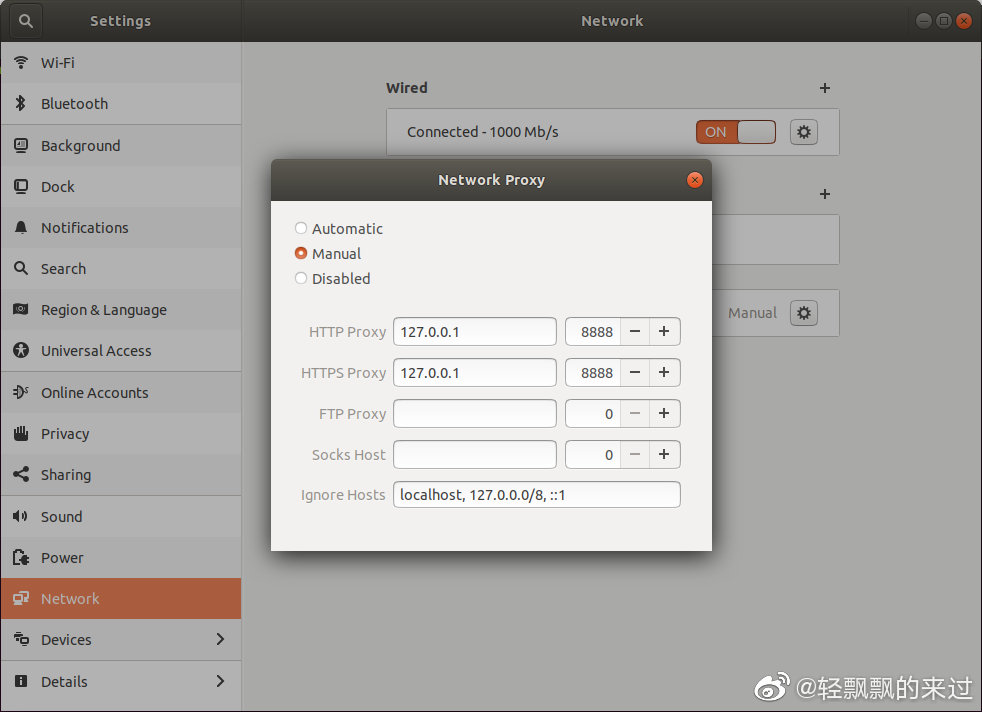Click the Socks Host port value field
982x712 pixels.
coord(593,455)
